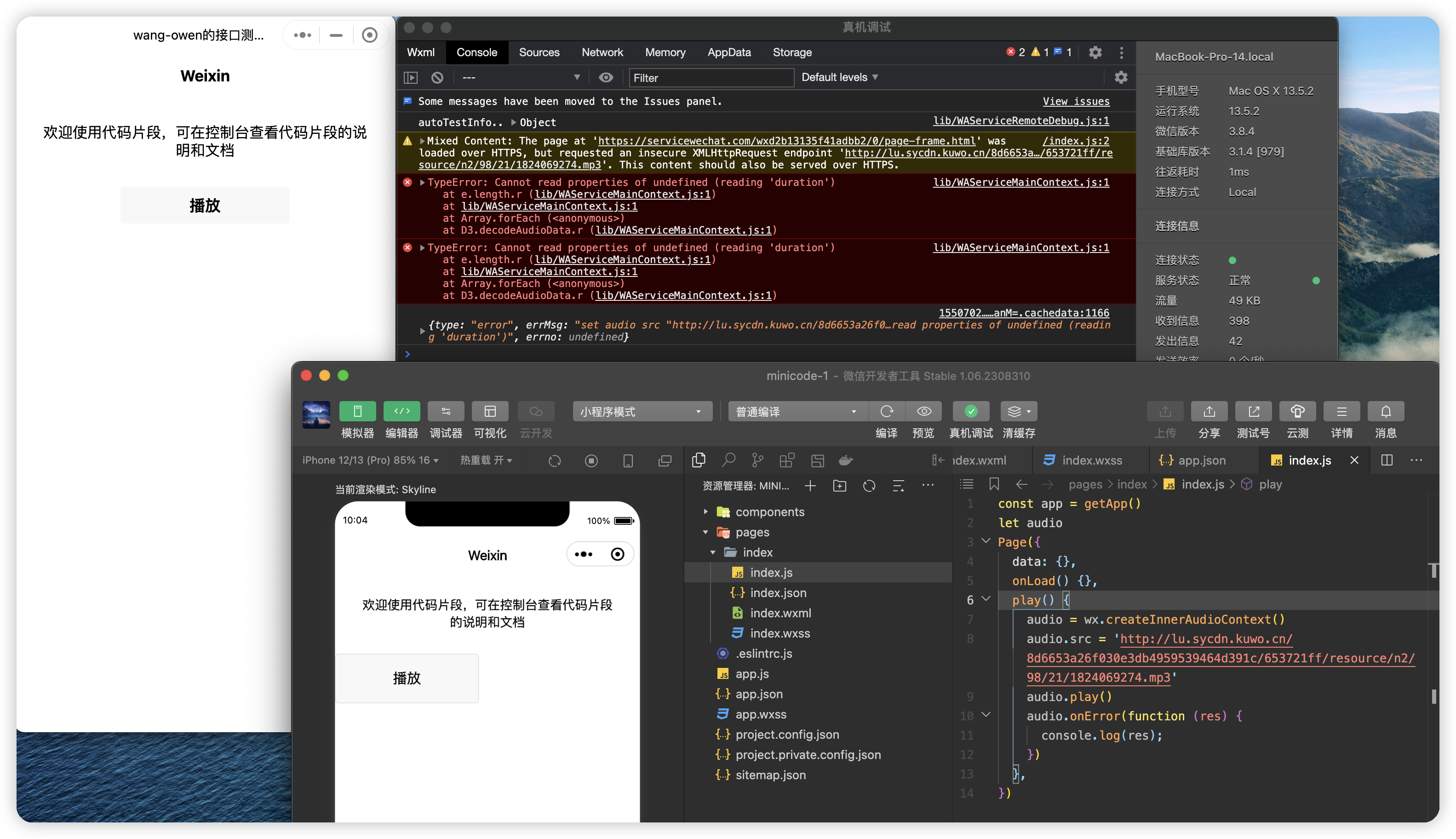Image resolution: width=1456 pixels, height=839 pixels.
Task: Click the clear console icon
Action: 437,77
